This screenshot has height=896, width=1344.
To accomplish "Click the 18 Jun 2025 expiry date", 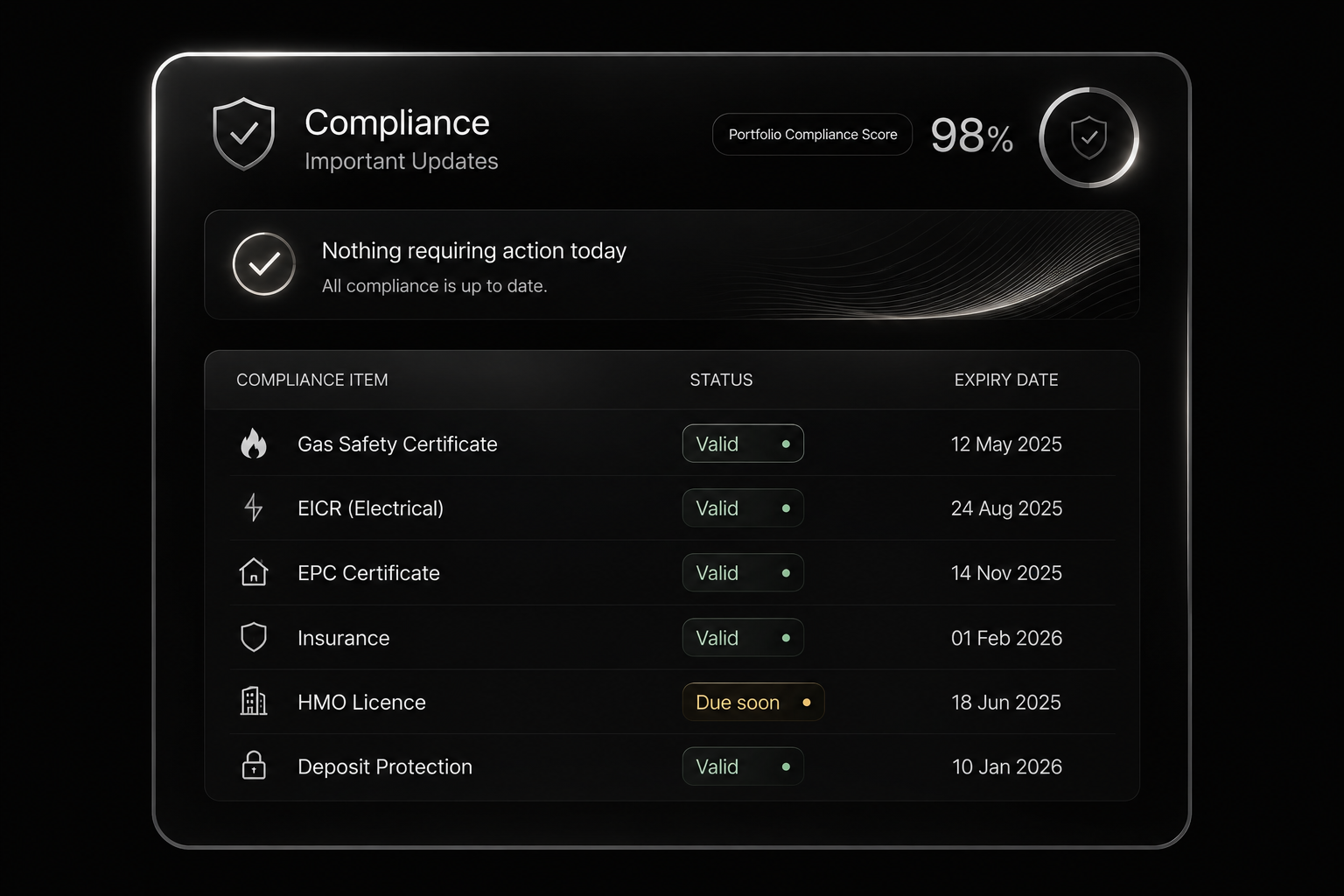I will coord(1006,702).
